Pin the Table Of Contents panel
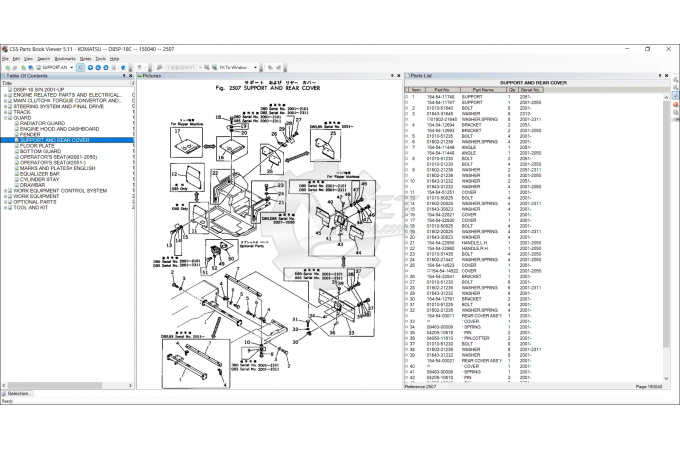This screenshot has height=450, width=680. [x=124, y=76]
